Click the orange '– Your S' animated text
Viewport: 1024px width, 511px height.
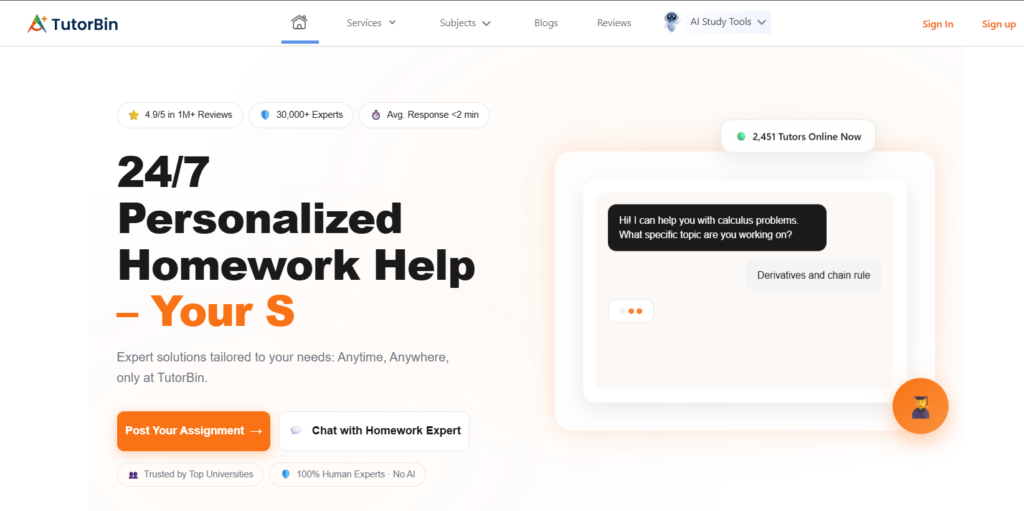(x=206, y=312)
